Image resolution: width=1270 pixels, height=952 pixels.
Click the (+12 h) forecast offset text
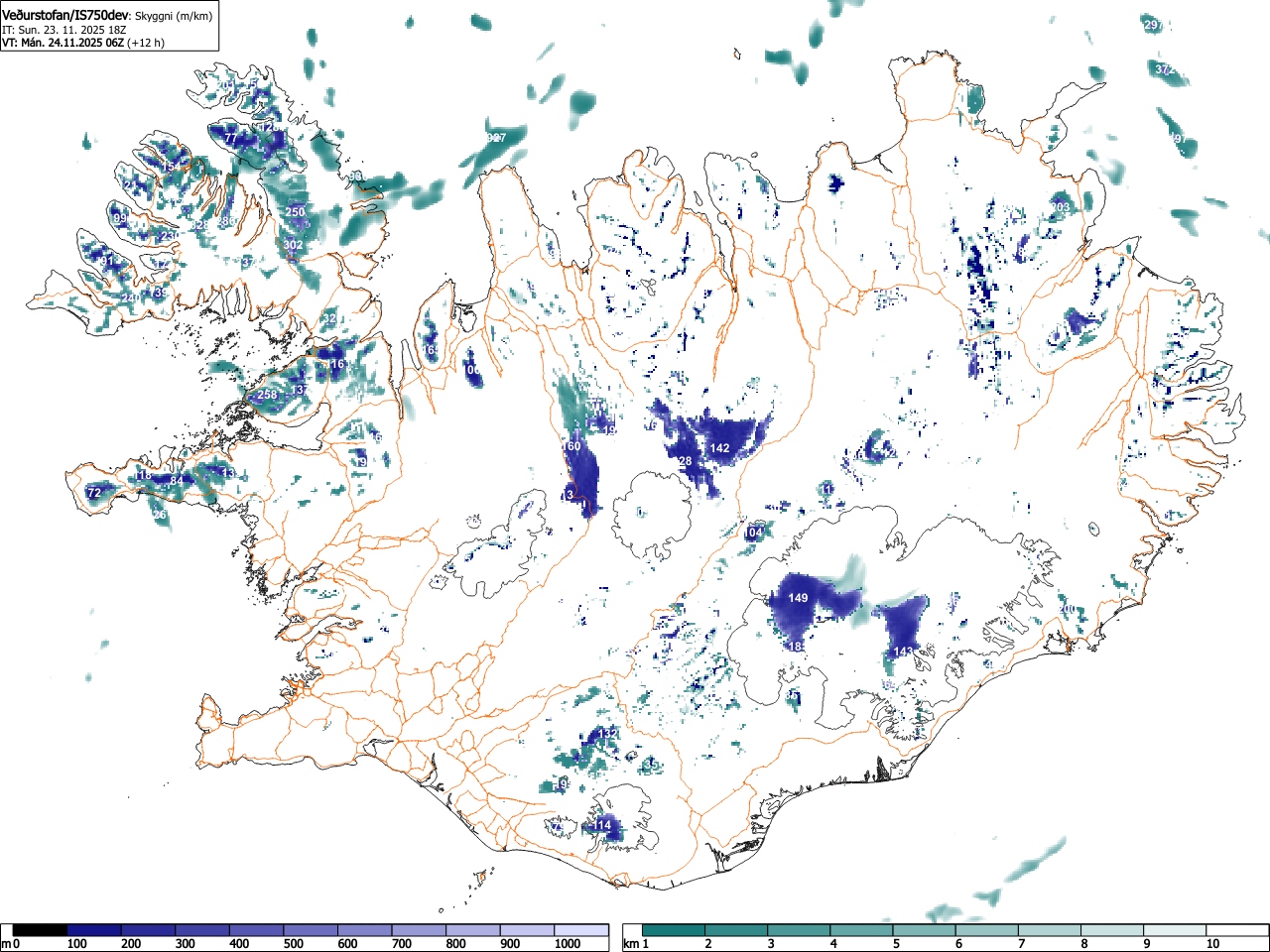pos(146,43)
